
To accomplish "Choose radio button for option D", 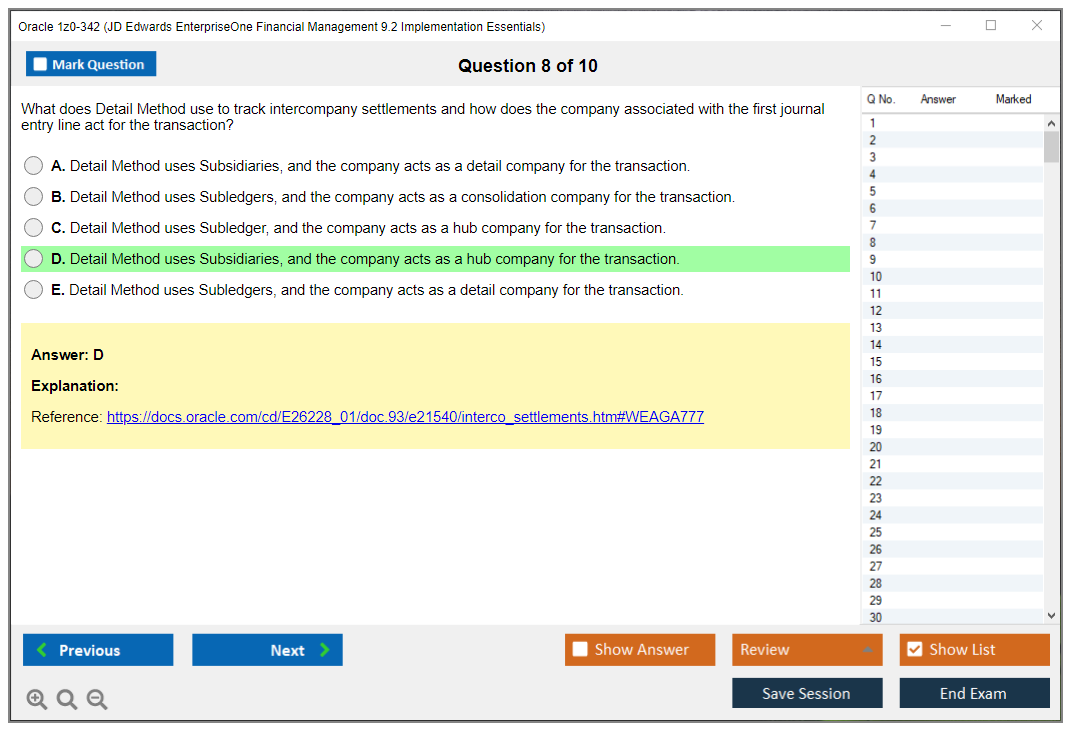I will tap(34, 259).
